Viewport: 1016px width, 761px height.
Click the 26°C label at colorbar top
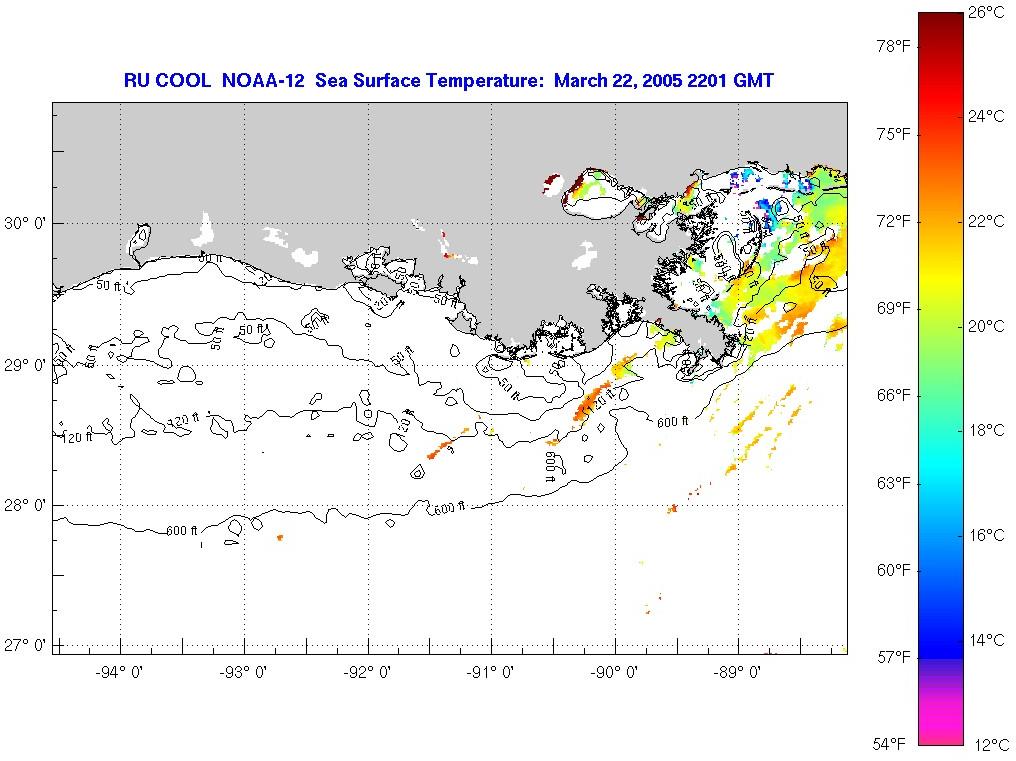tap(986, 12)
